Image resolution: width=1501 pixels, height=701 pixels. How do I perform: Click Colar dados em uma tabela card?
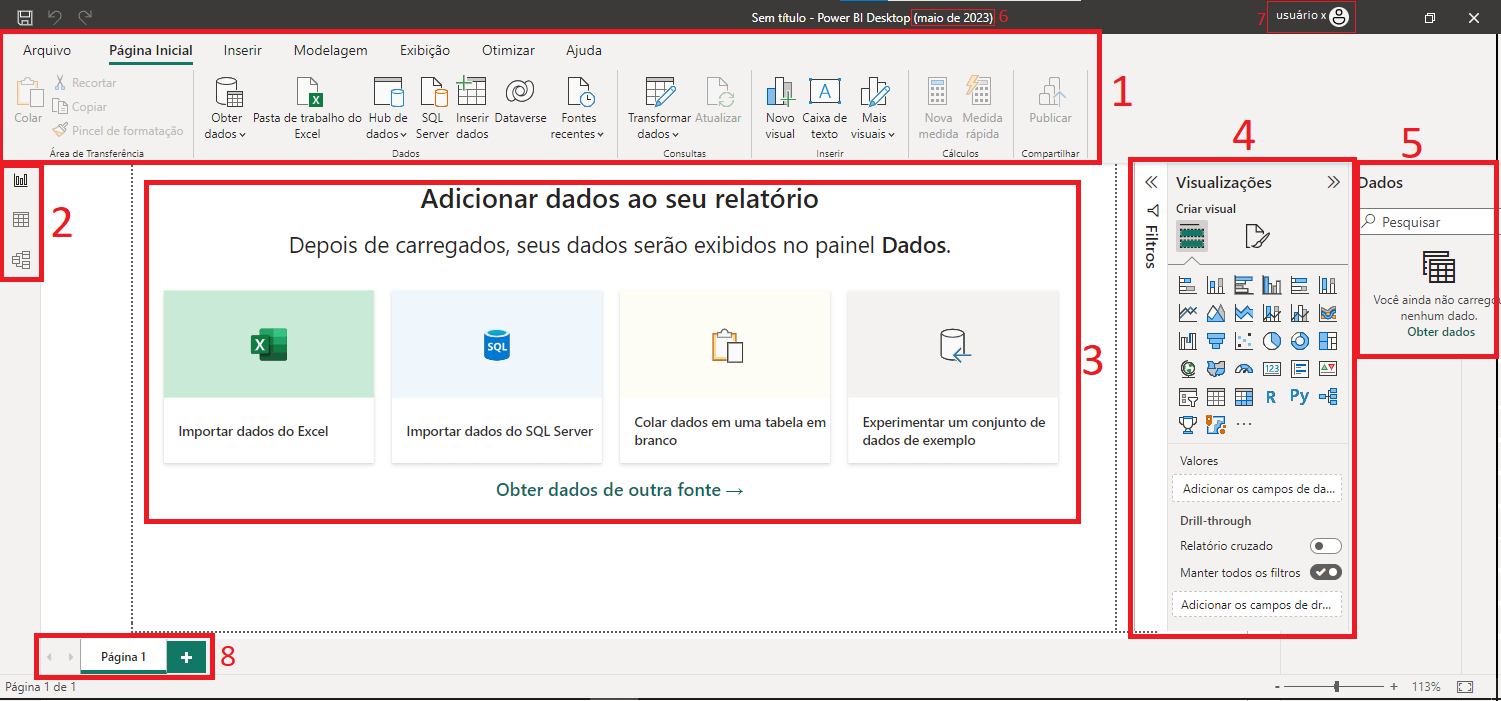(725, 377)
